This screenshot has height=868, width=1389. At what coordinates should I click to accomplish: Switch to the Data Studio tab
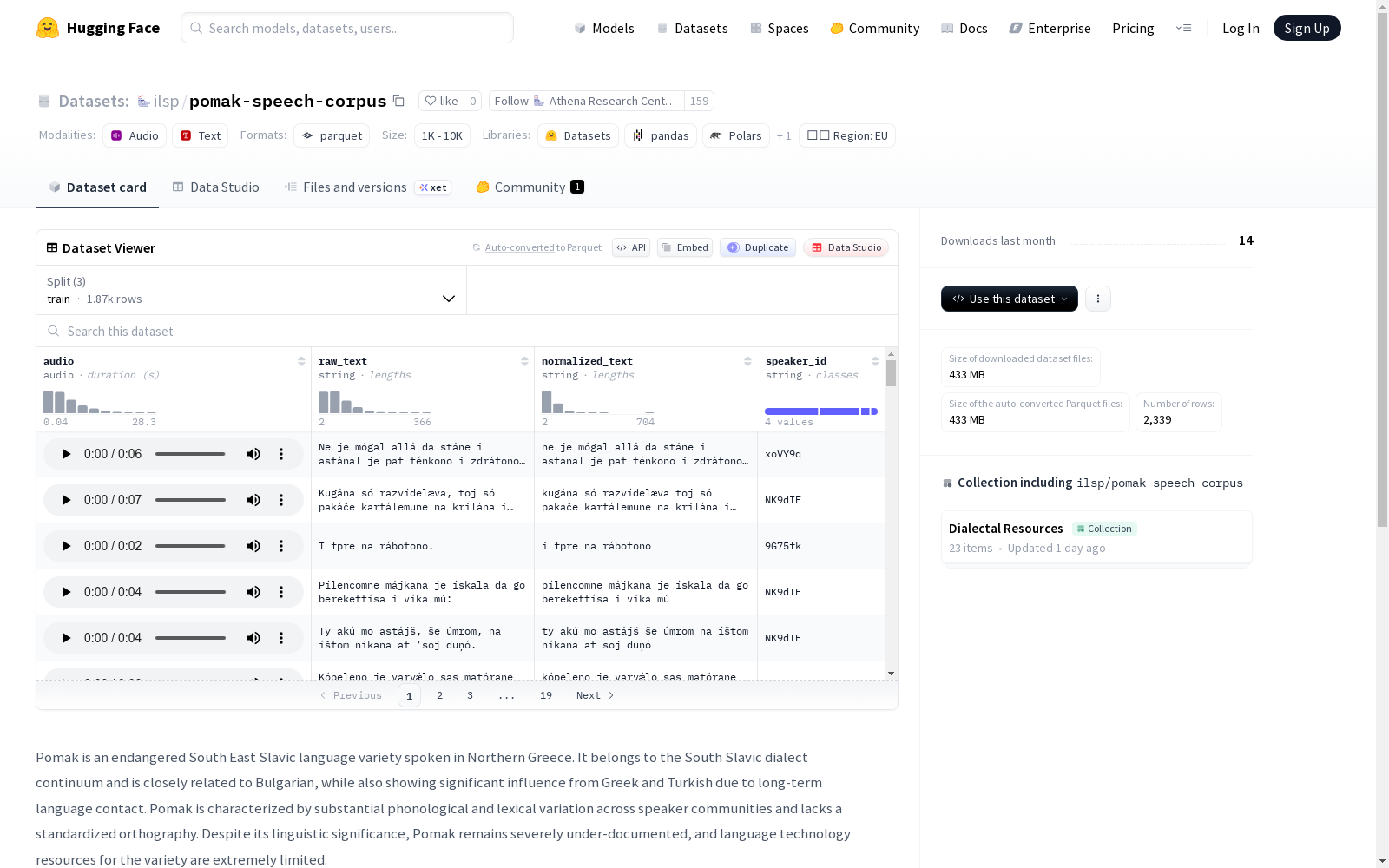click(x=215, y=187)
